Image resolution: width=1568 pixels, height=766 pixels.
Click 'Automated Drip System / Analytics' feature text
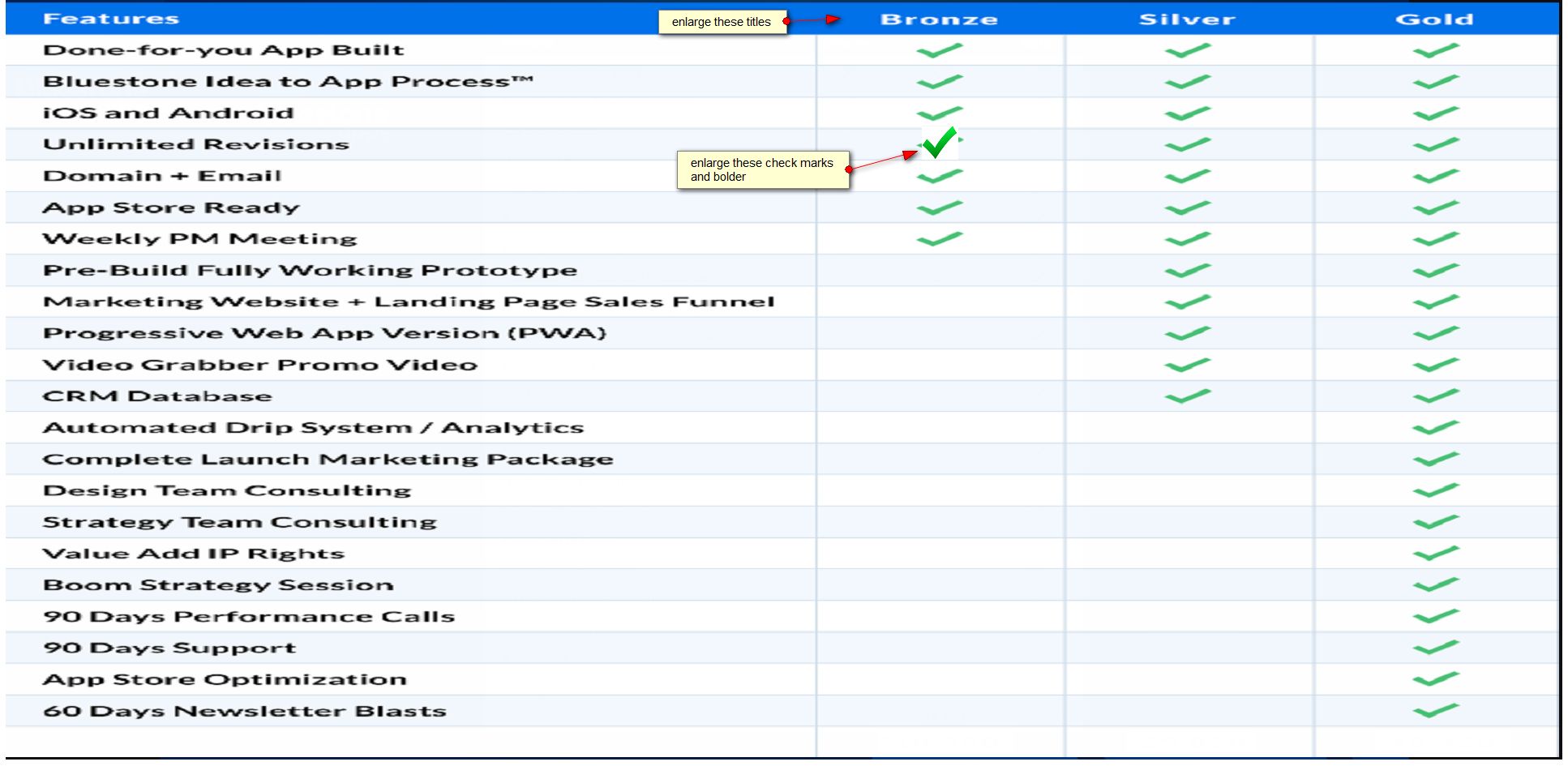click(x=313, y=428)
